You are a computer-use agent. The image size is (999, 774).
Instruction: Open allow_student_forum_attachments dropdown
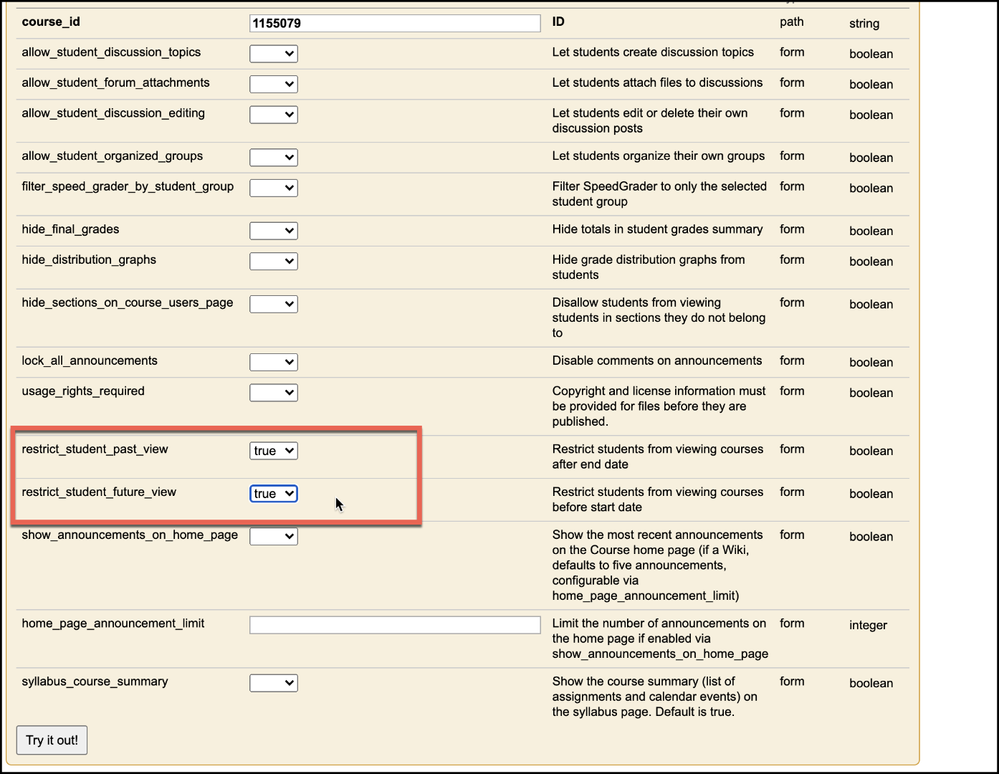273,84
